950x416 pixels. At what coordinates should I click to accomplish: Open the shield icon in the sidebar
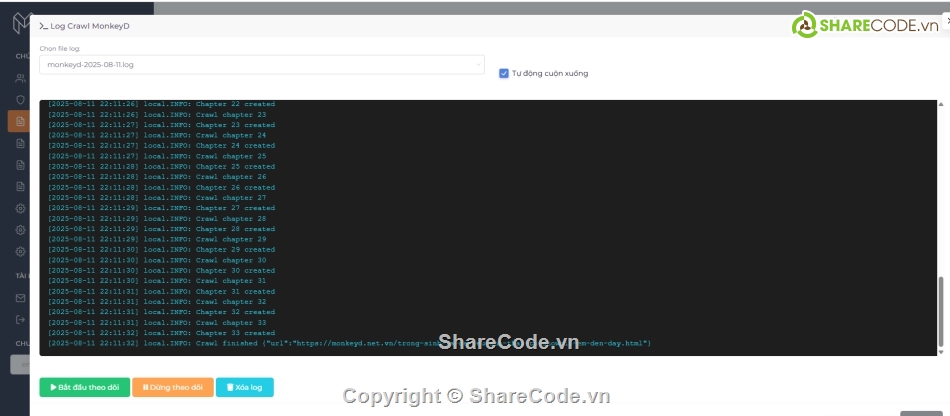(21, 99)
